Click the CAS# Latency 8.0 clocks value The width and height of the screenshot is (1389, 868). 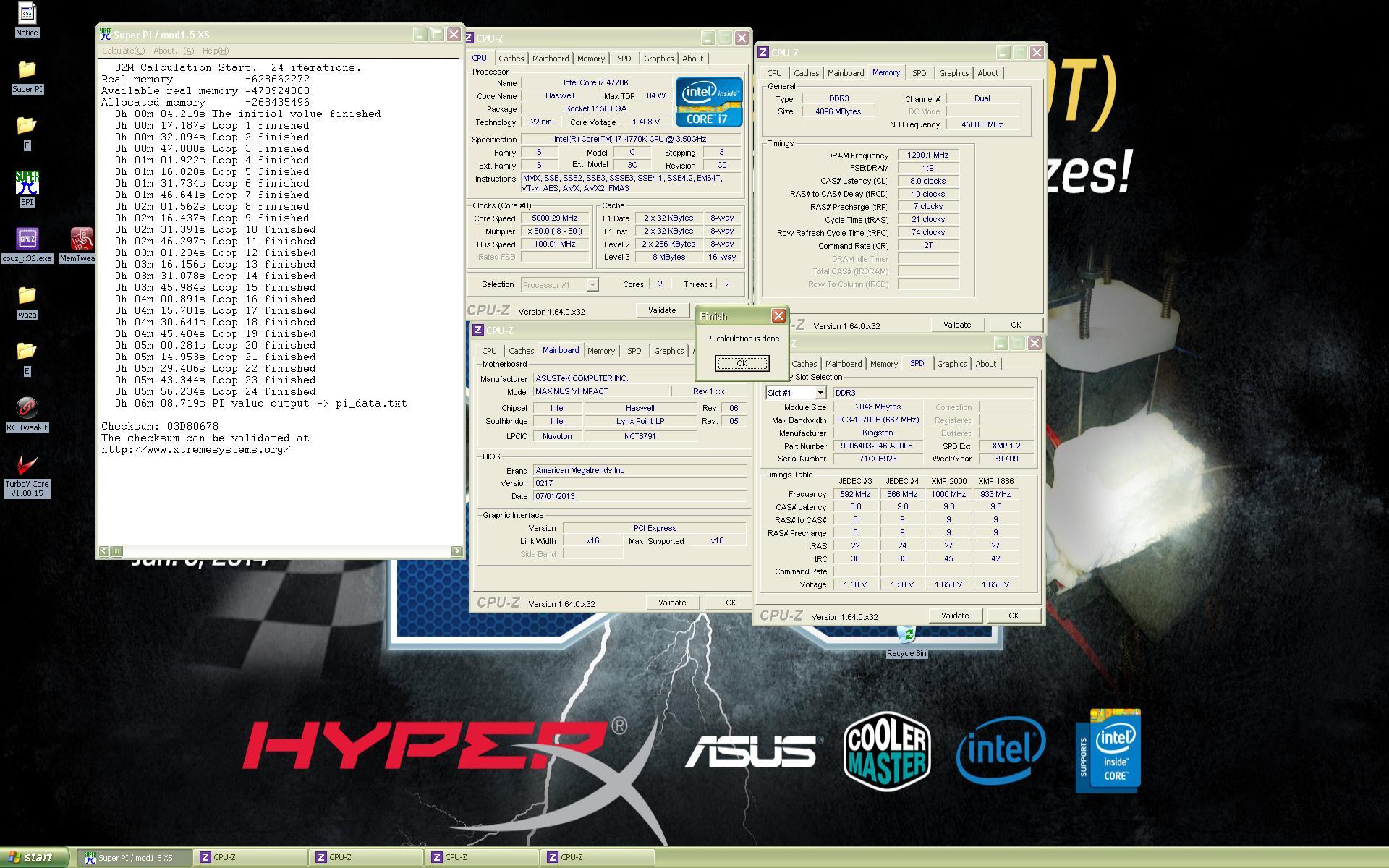point(927,181)
